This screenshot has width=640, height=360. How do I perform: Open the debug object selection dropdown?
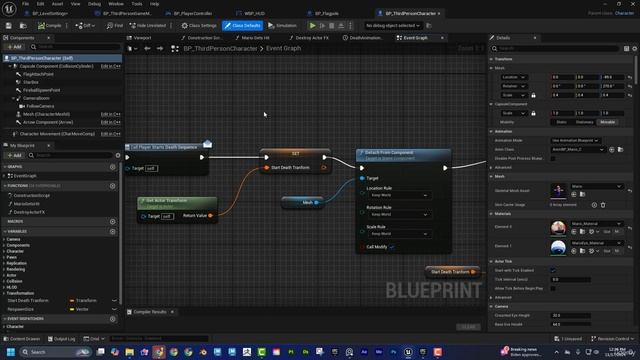pos(393,26)
